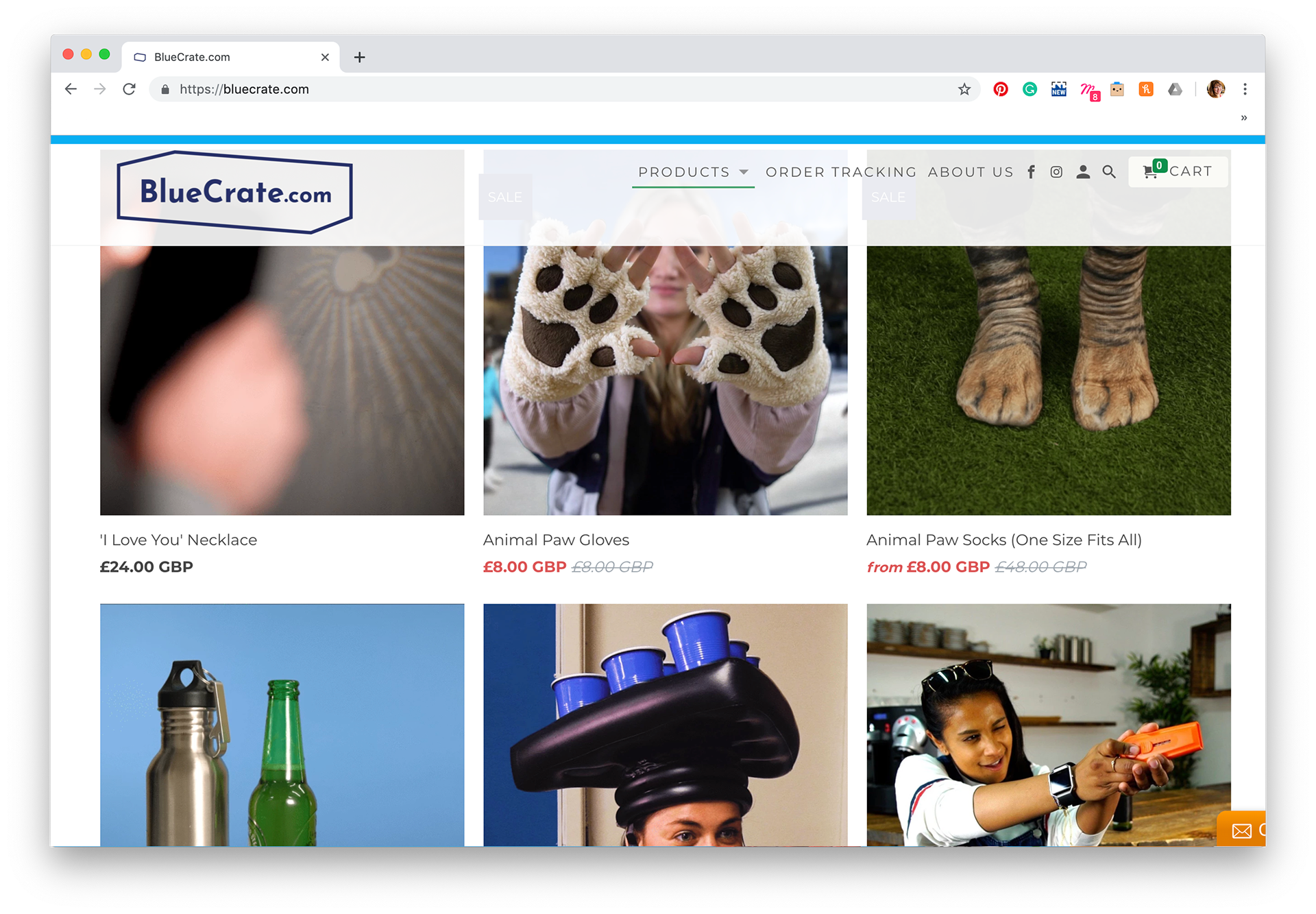Open the Instagram icon link

pos(1056,172)
